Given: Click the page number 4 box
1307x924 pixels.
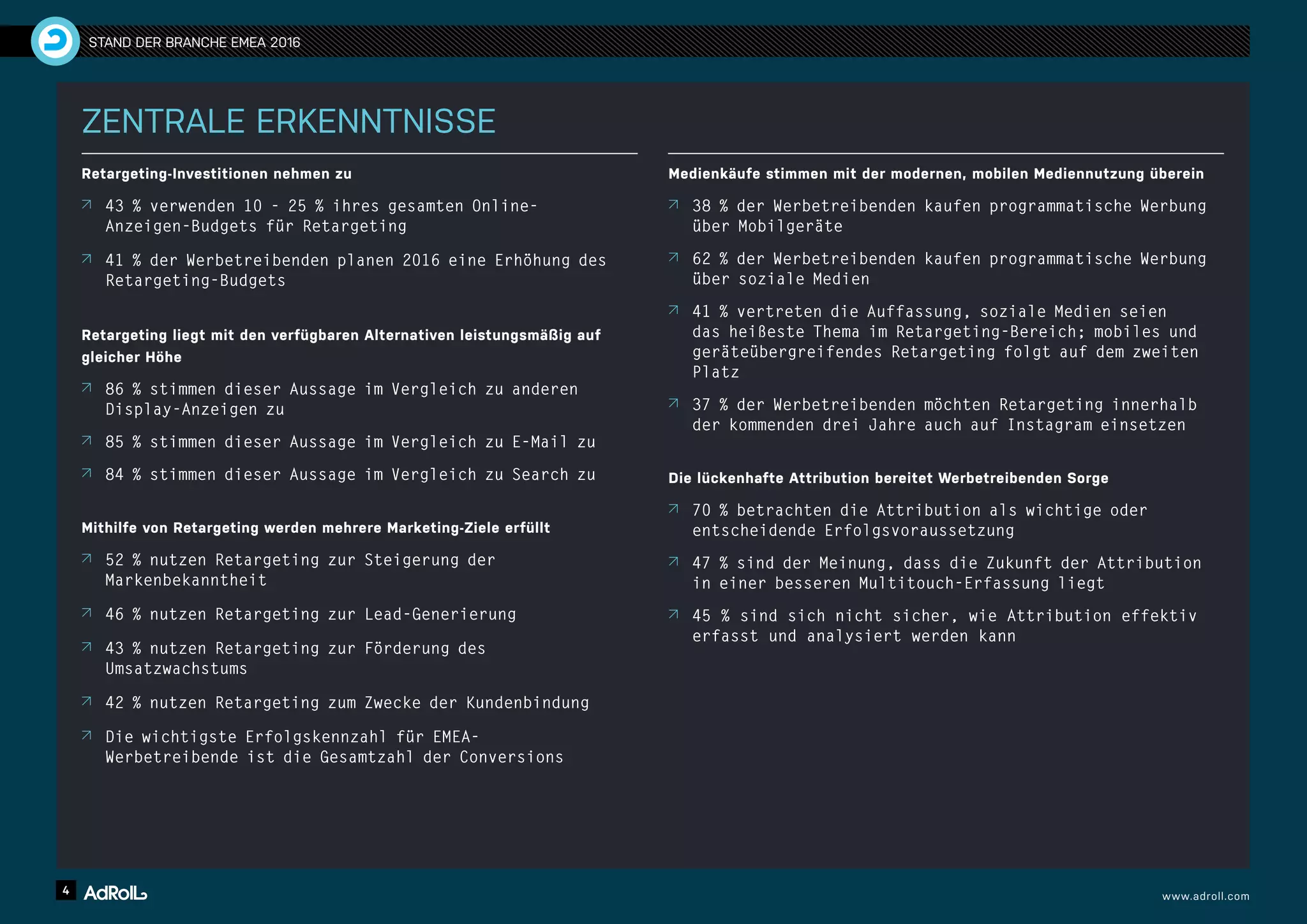Looking at the screenshot, I should [66, 890].
